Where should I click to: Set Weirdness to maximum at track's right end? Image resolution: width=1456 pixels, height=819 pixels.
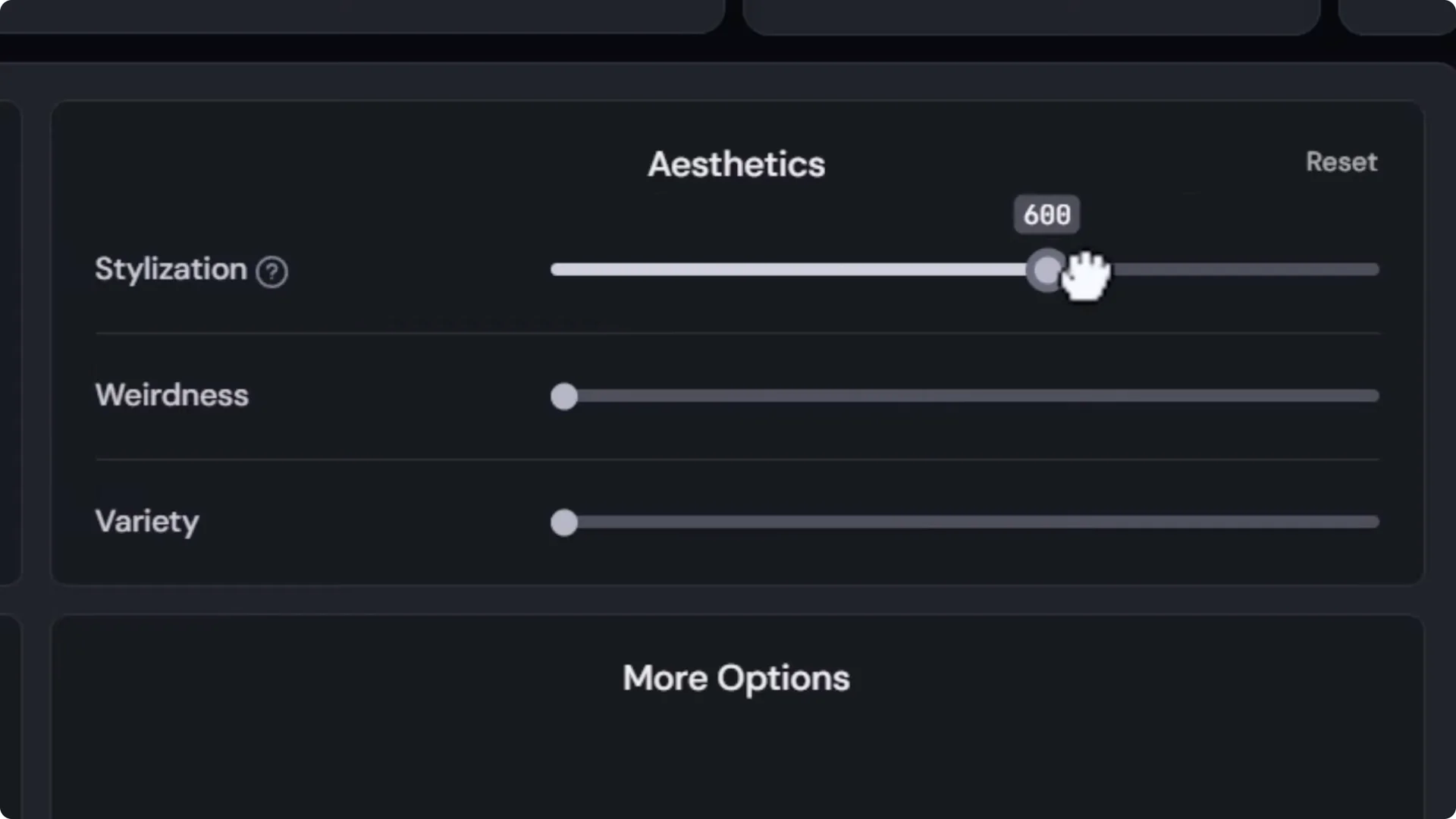(x=1376, y=396)
